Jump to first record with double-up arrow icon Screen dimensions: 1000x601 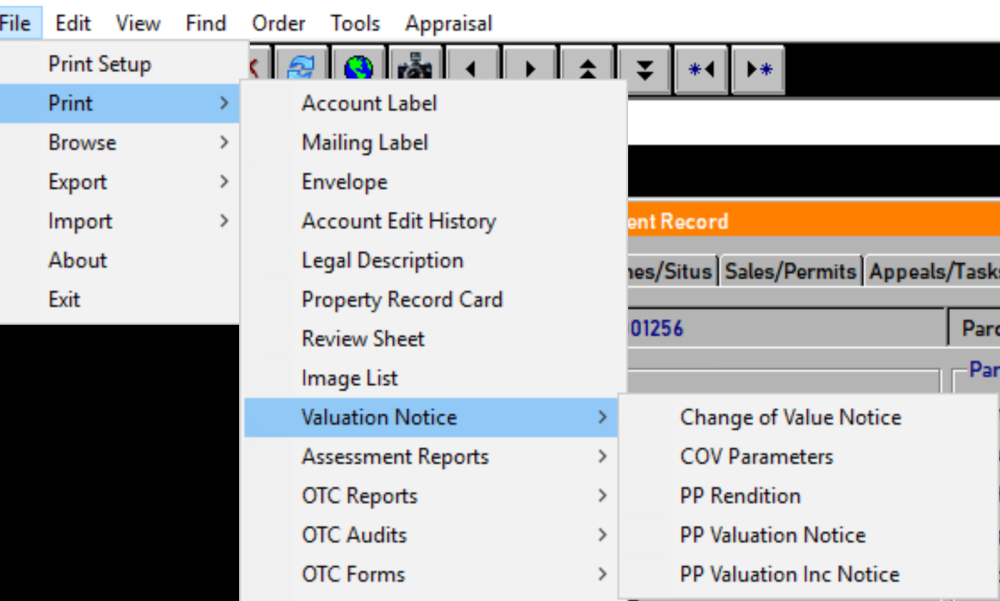click(x=586, y=68)
